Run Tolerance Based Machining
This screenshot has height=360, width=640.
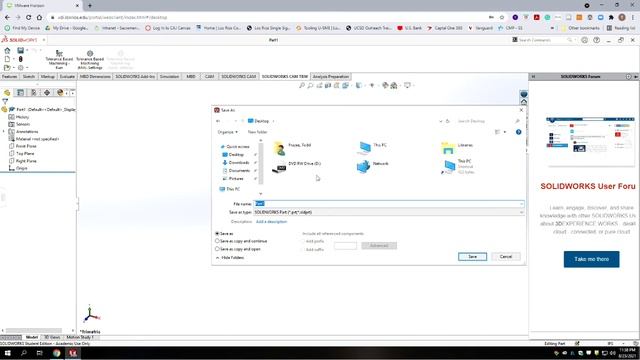tap(59, 60)
